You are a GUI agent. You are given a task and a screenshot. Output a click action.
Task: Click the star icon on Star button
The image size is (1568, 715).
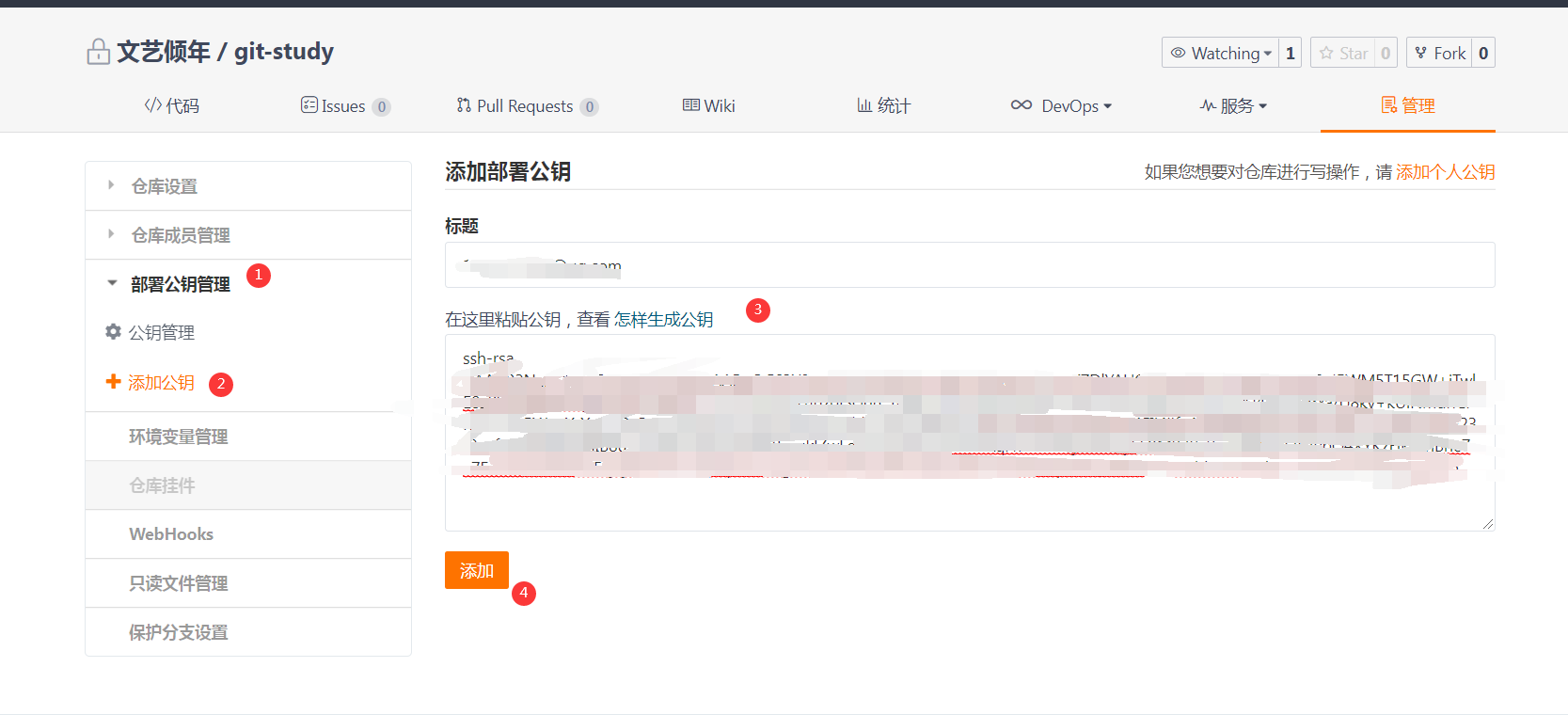1326,53
